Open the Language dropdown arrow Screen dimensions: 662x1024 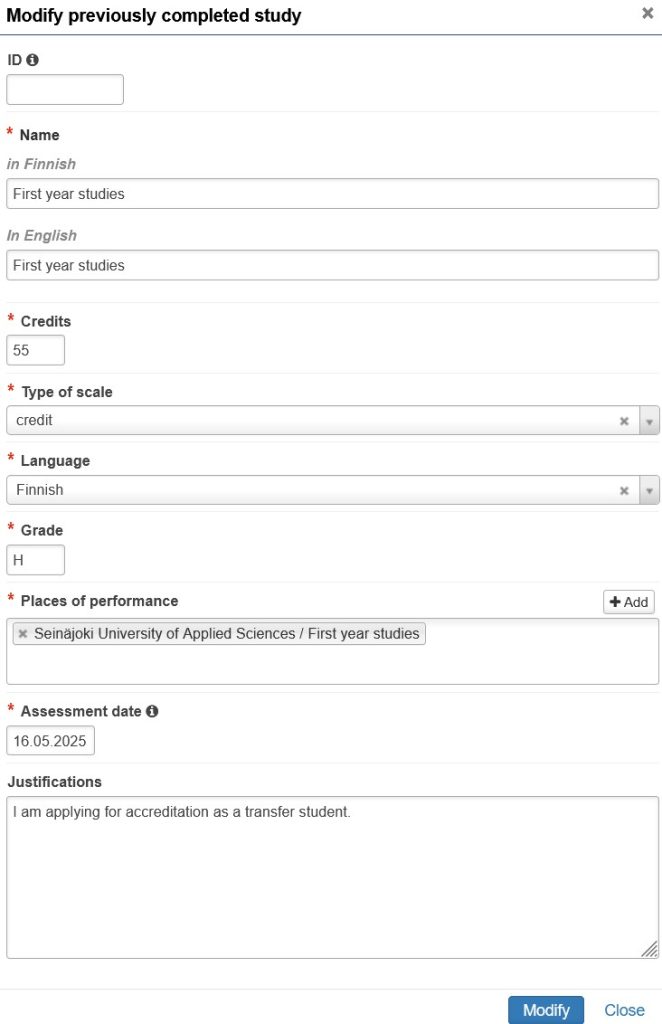(x=649, y=491)
